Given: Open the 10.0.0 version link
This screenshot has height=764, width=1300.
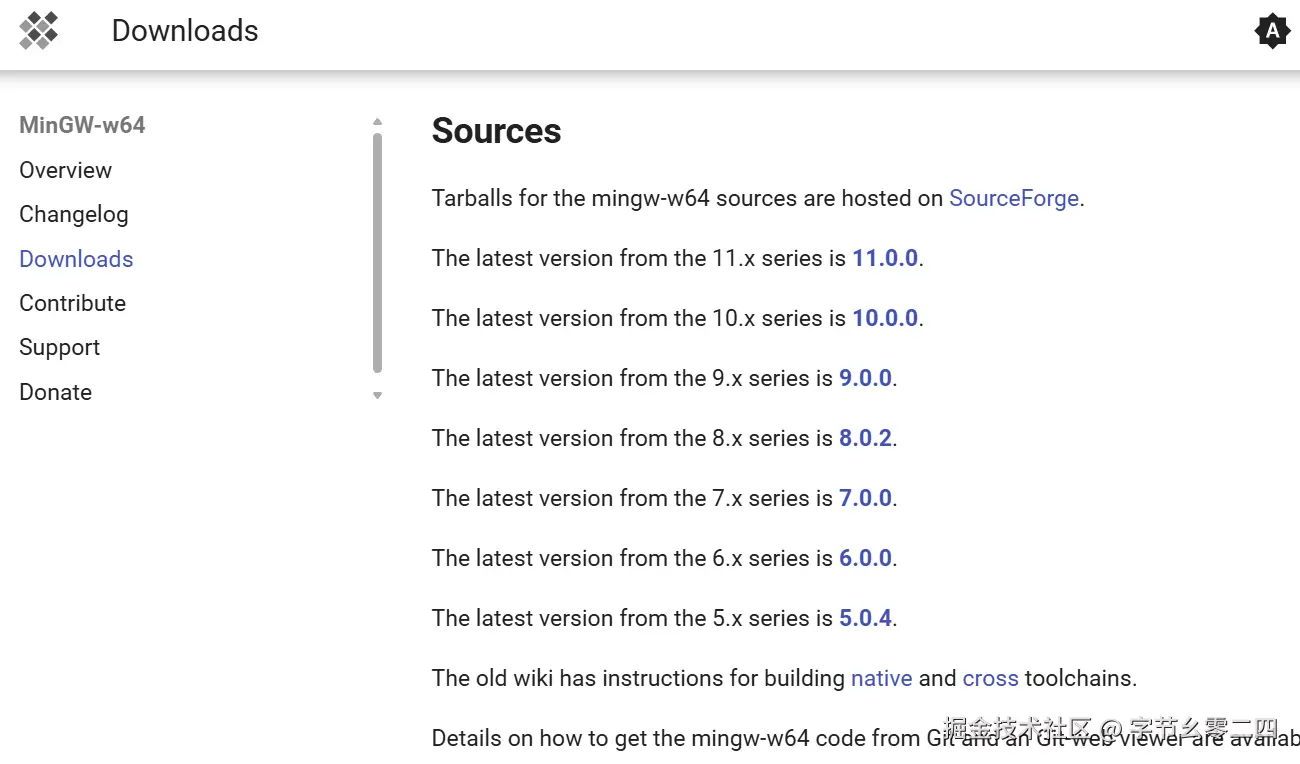Looking at the screenshot, I should point(884,318).
